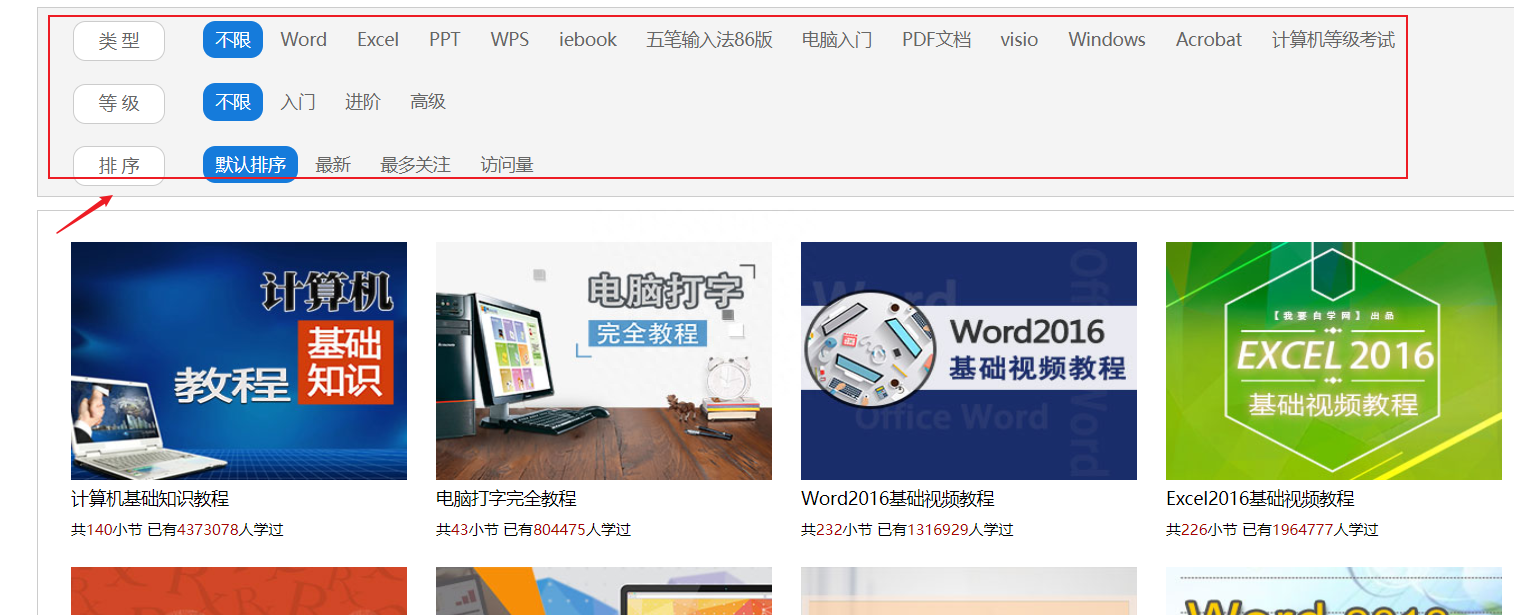Filter by 电脑入门 category
The width and height of the screenshot is (1514, 615).
tap(837, 40)
